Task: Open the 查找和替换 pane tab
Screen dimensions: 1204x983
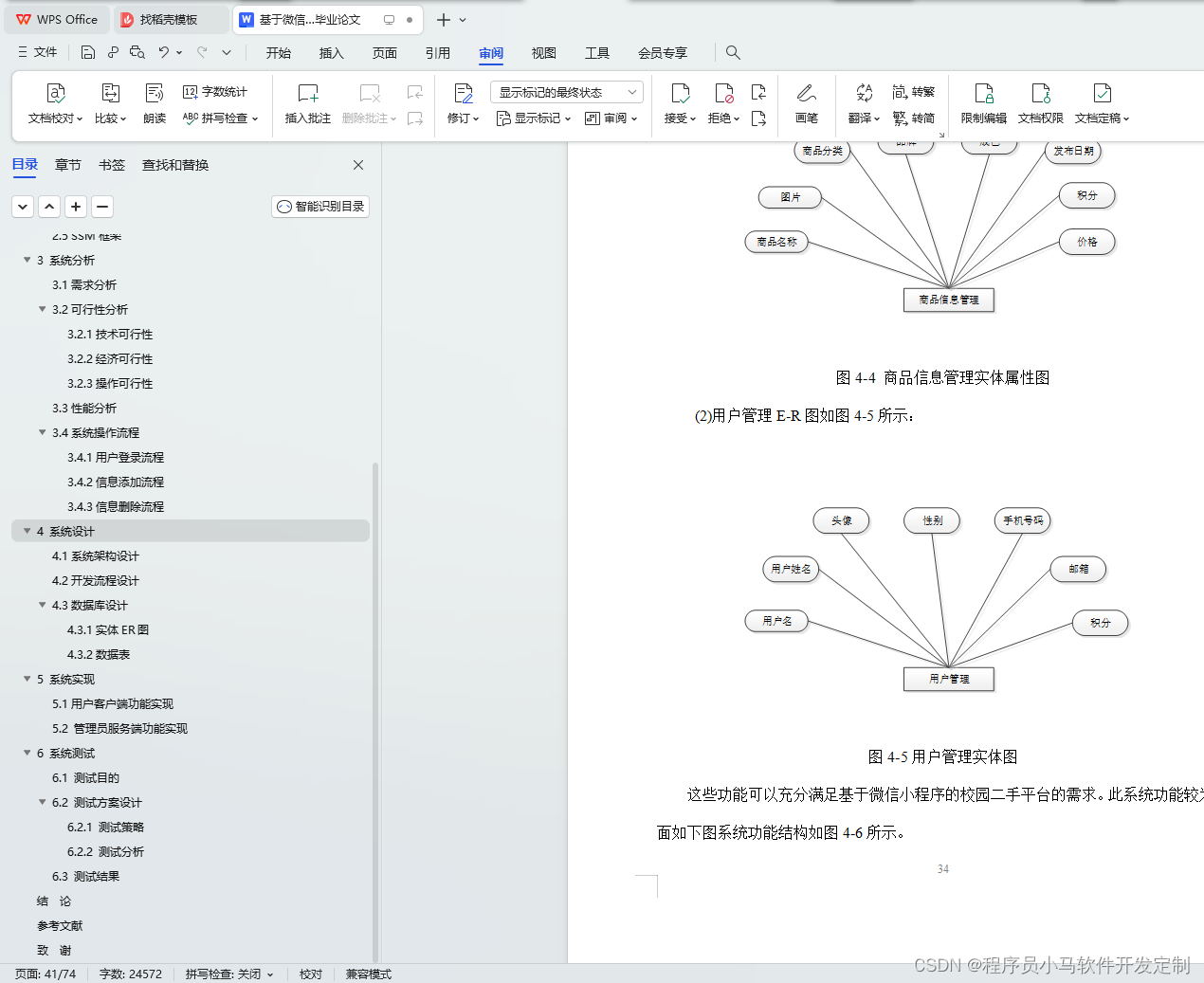Action: [175, 165]
